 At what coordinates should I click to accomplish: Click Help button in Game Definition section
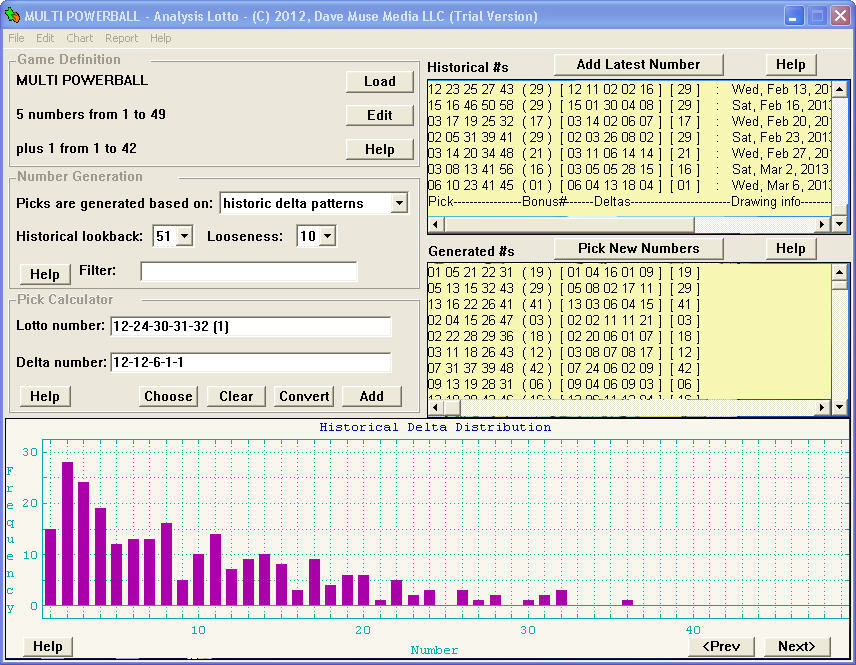point(379,149)
